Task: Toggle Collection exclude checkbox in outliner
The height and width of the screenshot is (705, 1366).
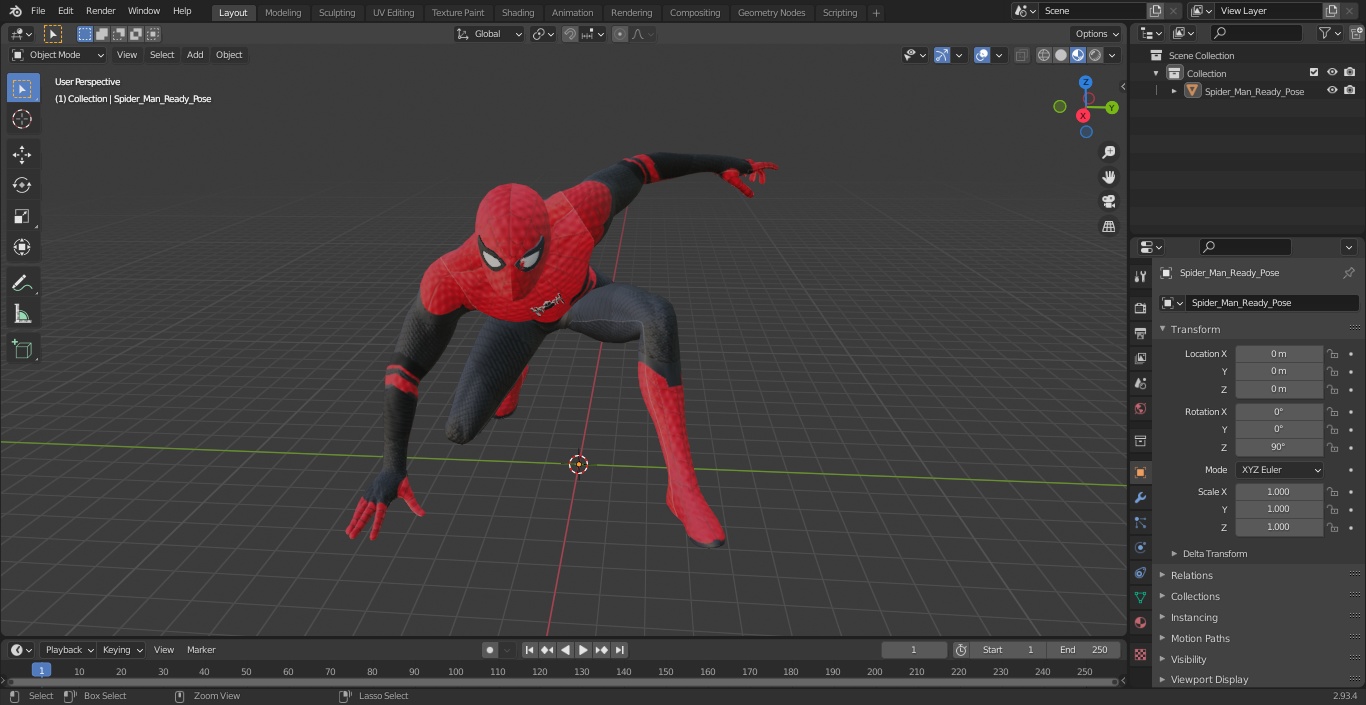Action: (1314, 73)
